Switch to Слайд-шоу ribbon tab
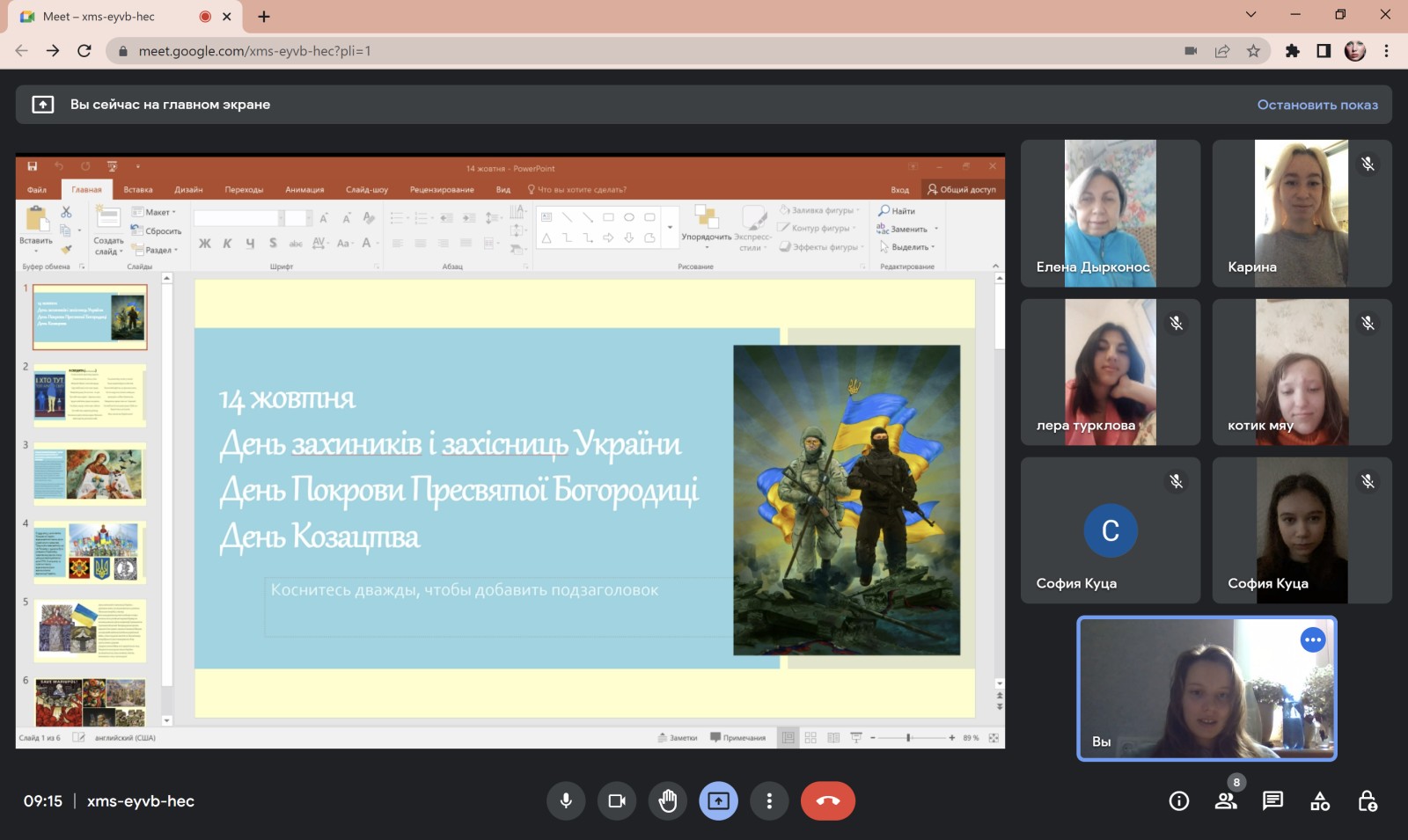This screenshot has width=1408, height=840. [x=367, y=189]
